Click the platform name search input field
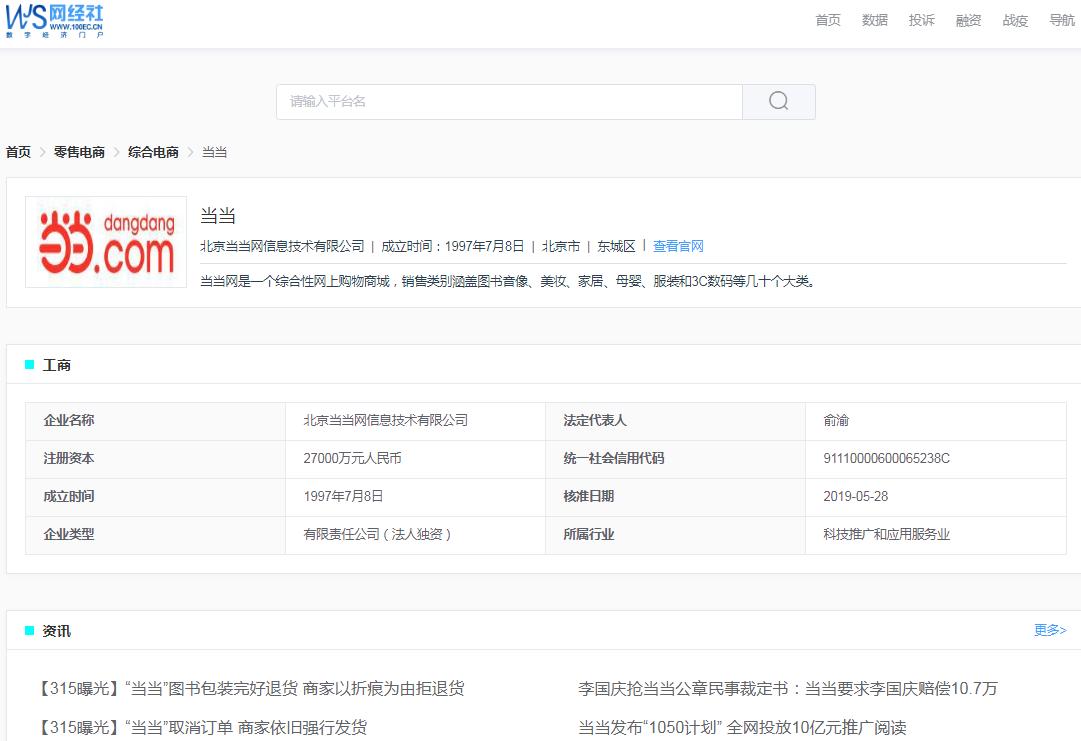Screen dimensions: 1081x741 click(500, 101)
